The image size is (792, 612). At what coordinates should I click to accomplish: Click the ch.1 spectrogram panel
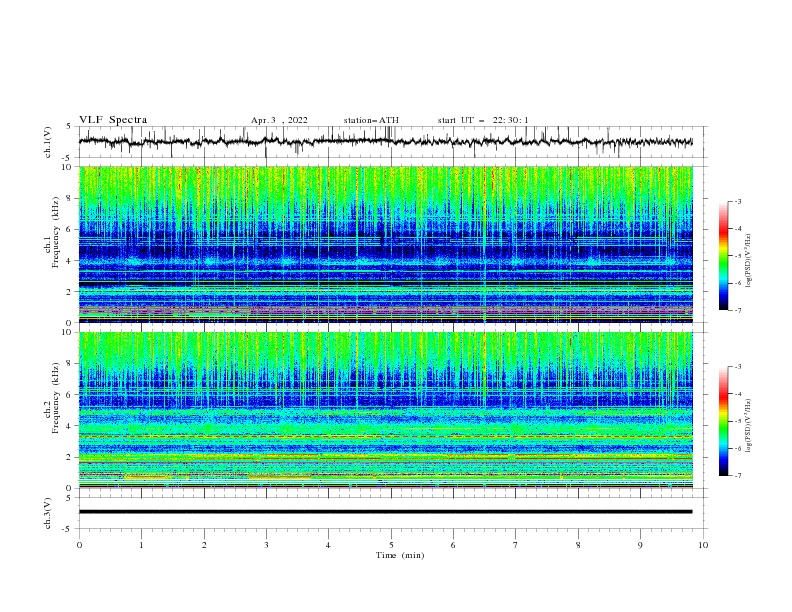tap(386, 244)
